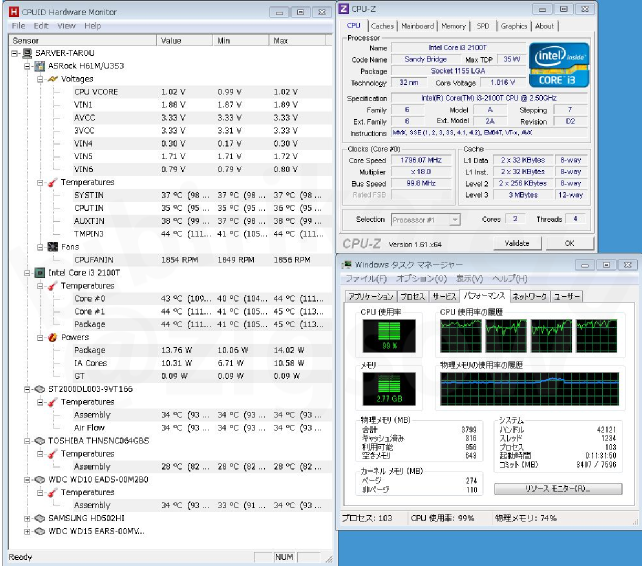Click the Intel Core i3 2100T chip icon
642x566 pixels.
click(x=40, y=272)
